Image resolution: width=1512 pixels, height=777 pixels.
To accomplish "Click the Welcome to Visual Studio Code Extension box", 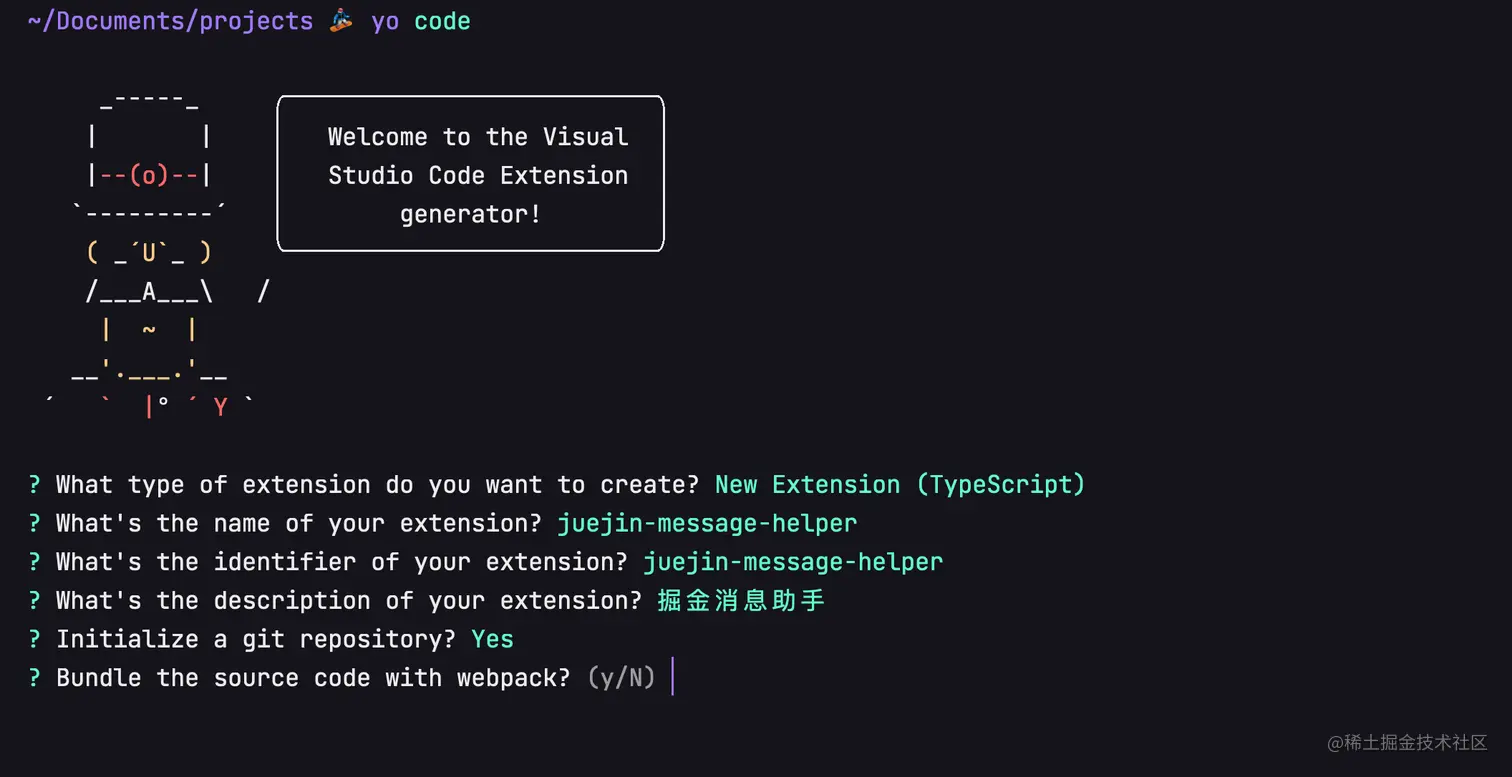I will point(470,173).
